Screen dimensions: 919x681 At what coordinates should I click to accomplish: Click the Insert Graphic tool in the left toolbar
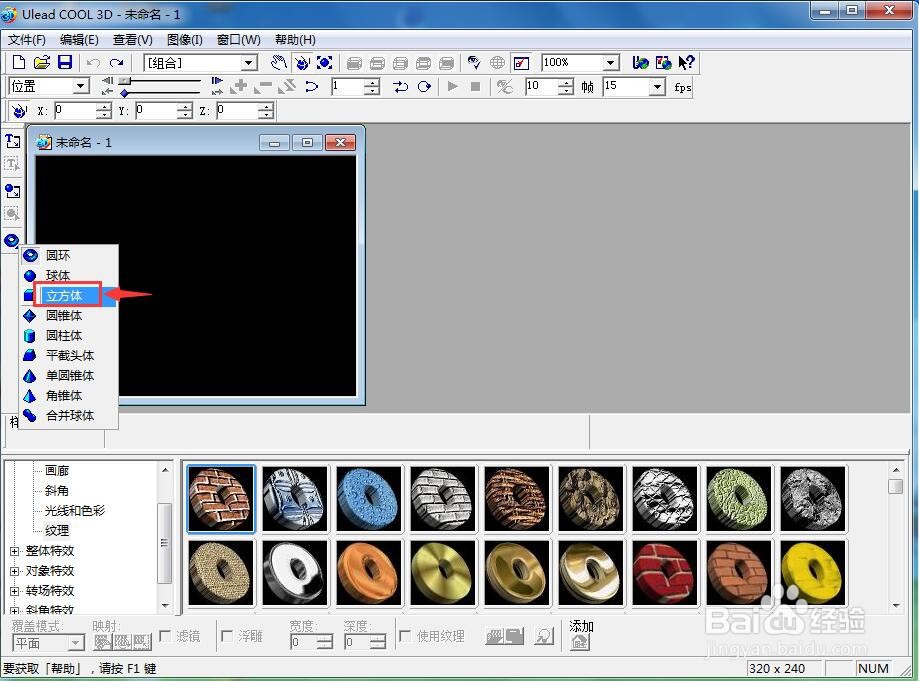point(12,190)
